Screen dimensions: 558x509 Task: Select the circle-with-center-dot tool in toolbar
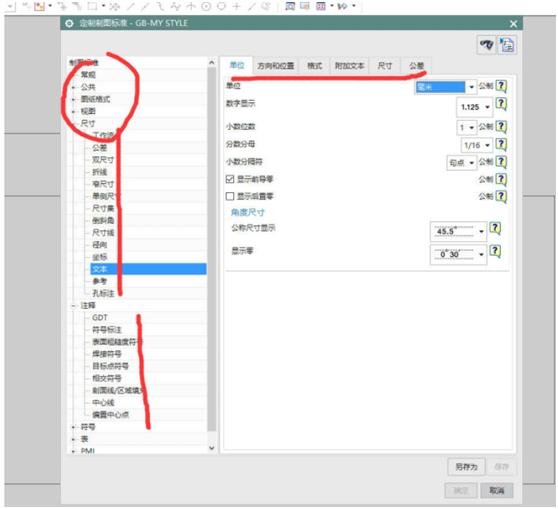(x=206, y=6)
